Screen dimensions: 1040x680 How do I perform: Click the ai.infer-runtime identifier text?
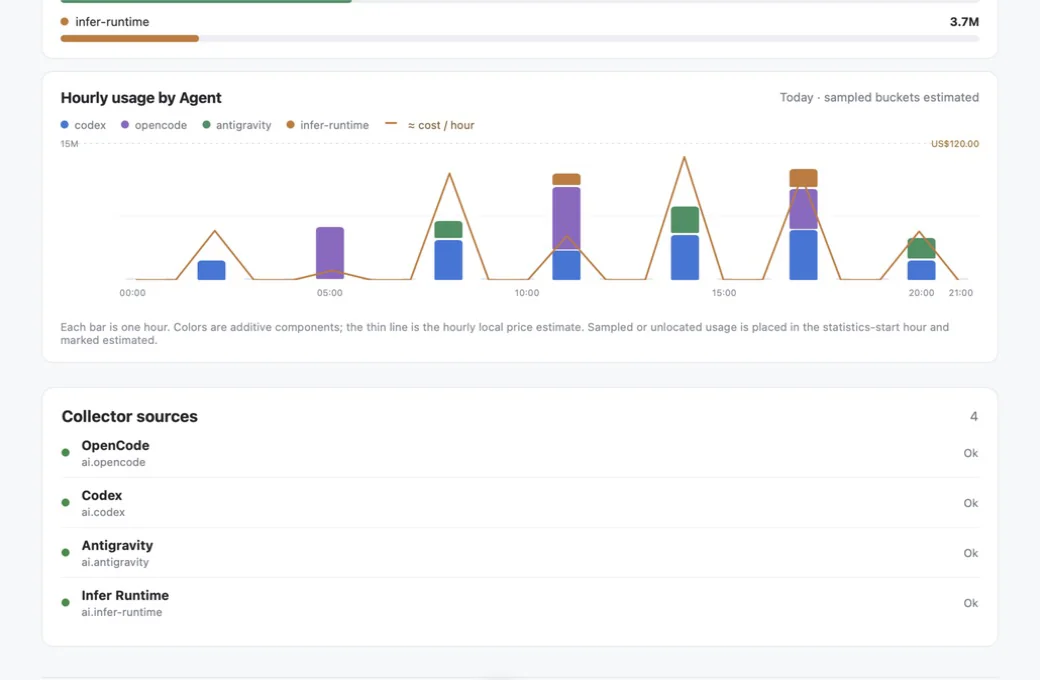coord(121,612)
